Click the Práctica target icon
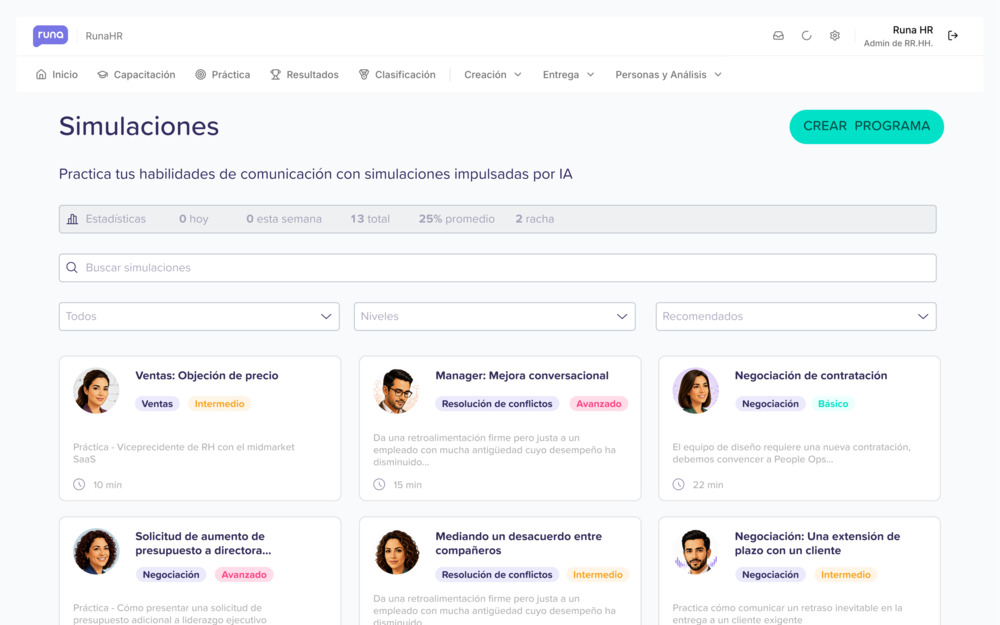1000x625 pixels. click(x=200, y=75)
